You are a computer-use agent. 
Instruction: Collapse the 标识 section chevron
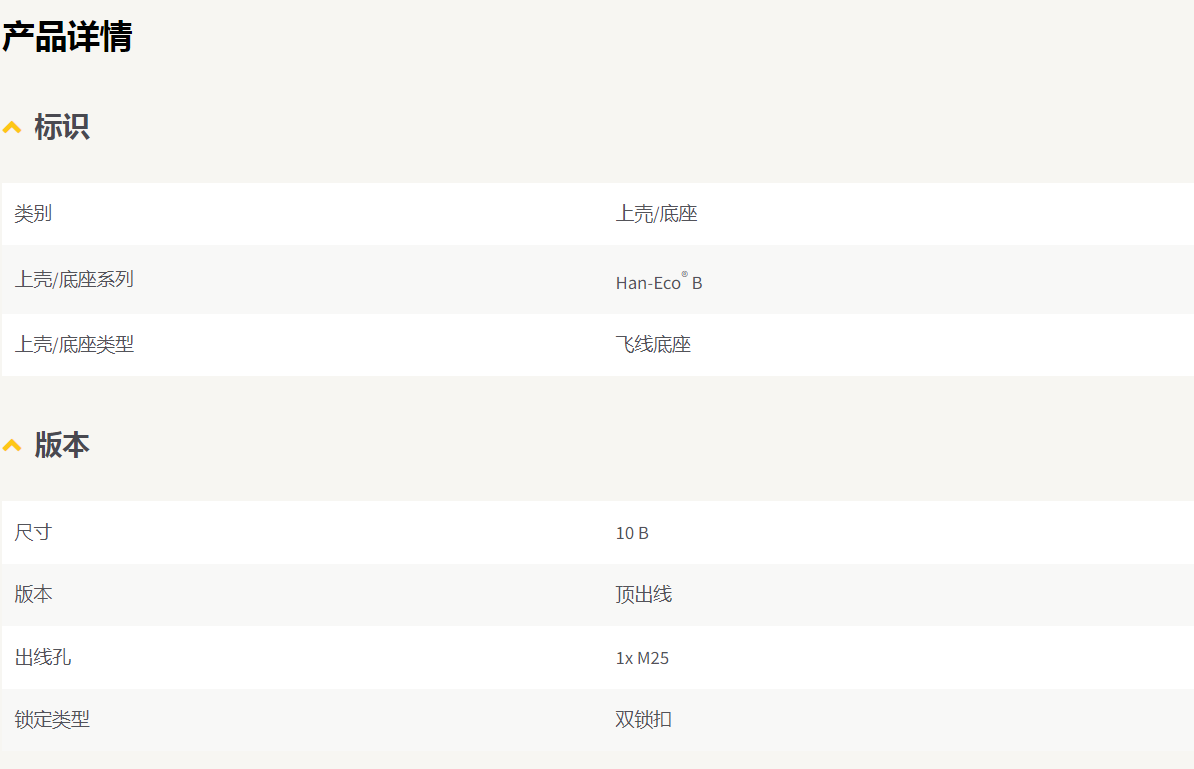pyautogui.click(x=11, y=127)
